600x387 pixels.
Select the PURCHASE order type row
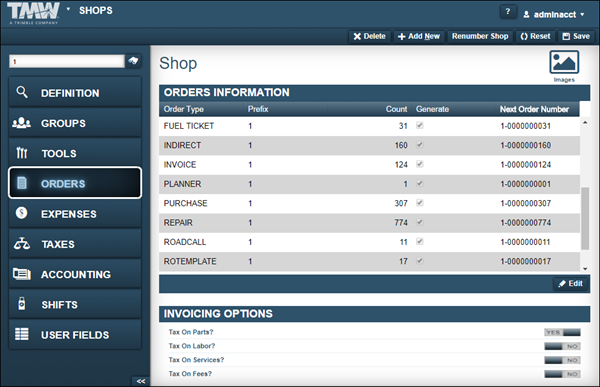click(369, 203)
